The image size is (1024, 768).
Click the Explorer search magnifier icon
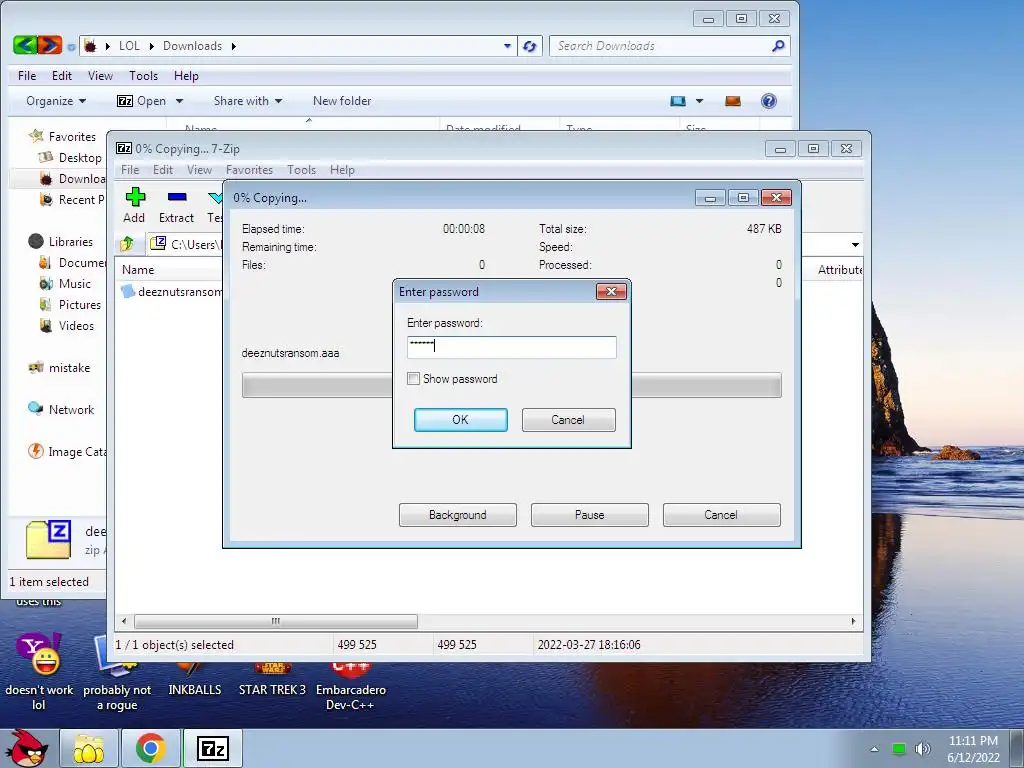(778, 46)
